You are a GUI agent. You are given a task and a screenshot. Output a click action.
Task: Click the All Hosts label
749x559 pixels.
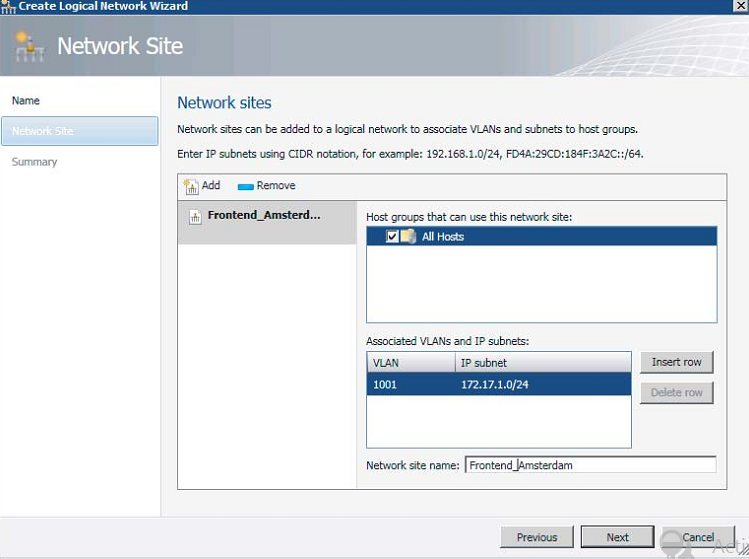[x=443, y=236]
